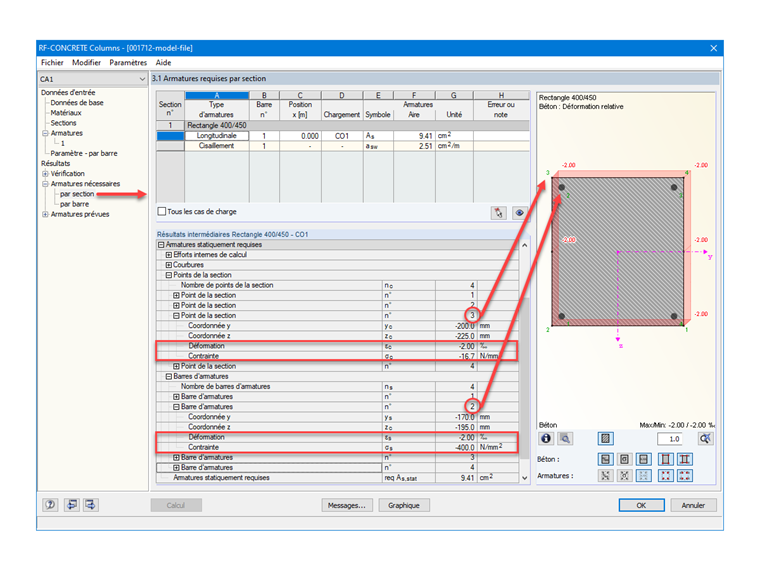Click the Longitudinale table cell

coord(217,136)
